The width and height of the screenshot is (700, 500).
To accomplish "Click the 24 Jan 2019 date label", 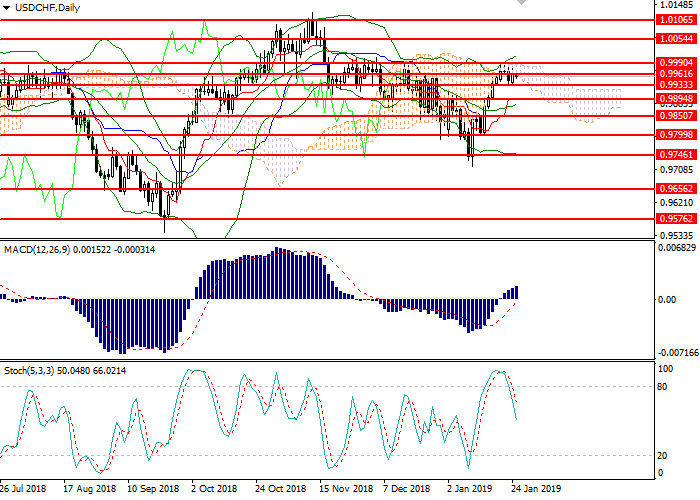I will point(536,490).
